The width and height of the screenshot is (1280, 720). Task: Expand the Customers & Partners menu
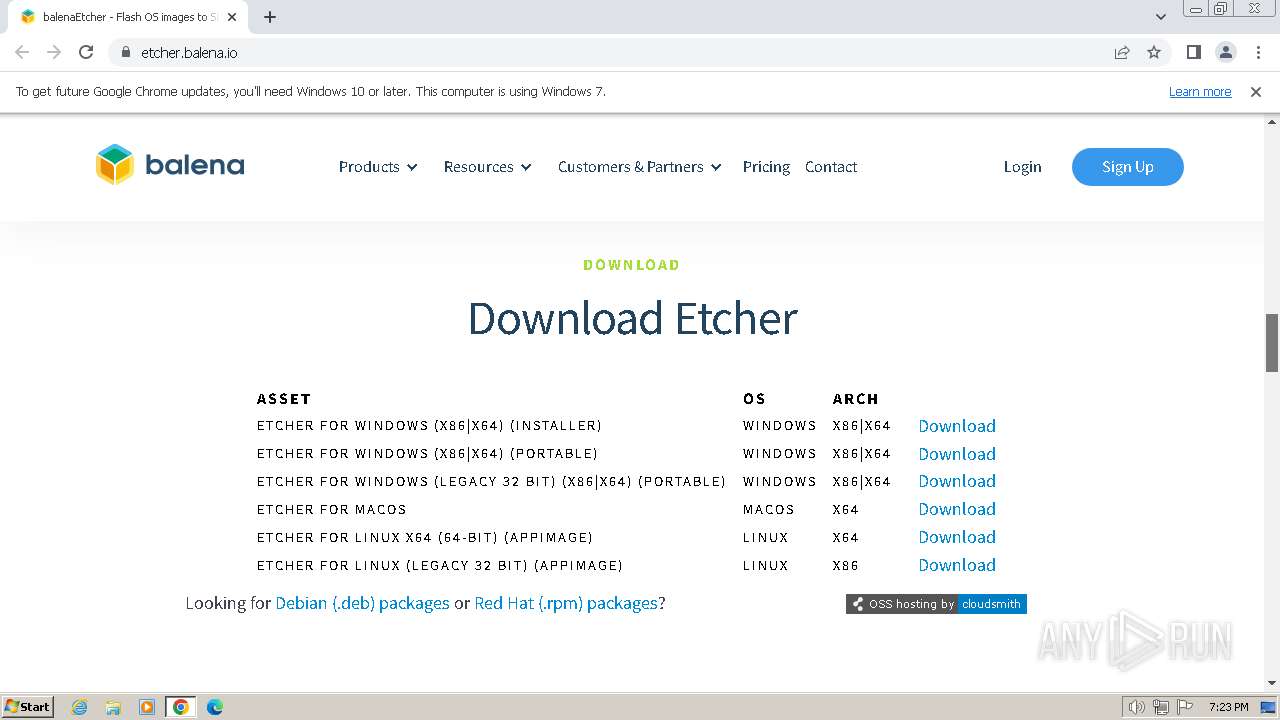pyautogui.click(x=640, y=167)
